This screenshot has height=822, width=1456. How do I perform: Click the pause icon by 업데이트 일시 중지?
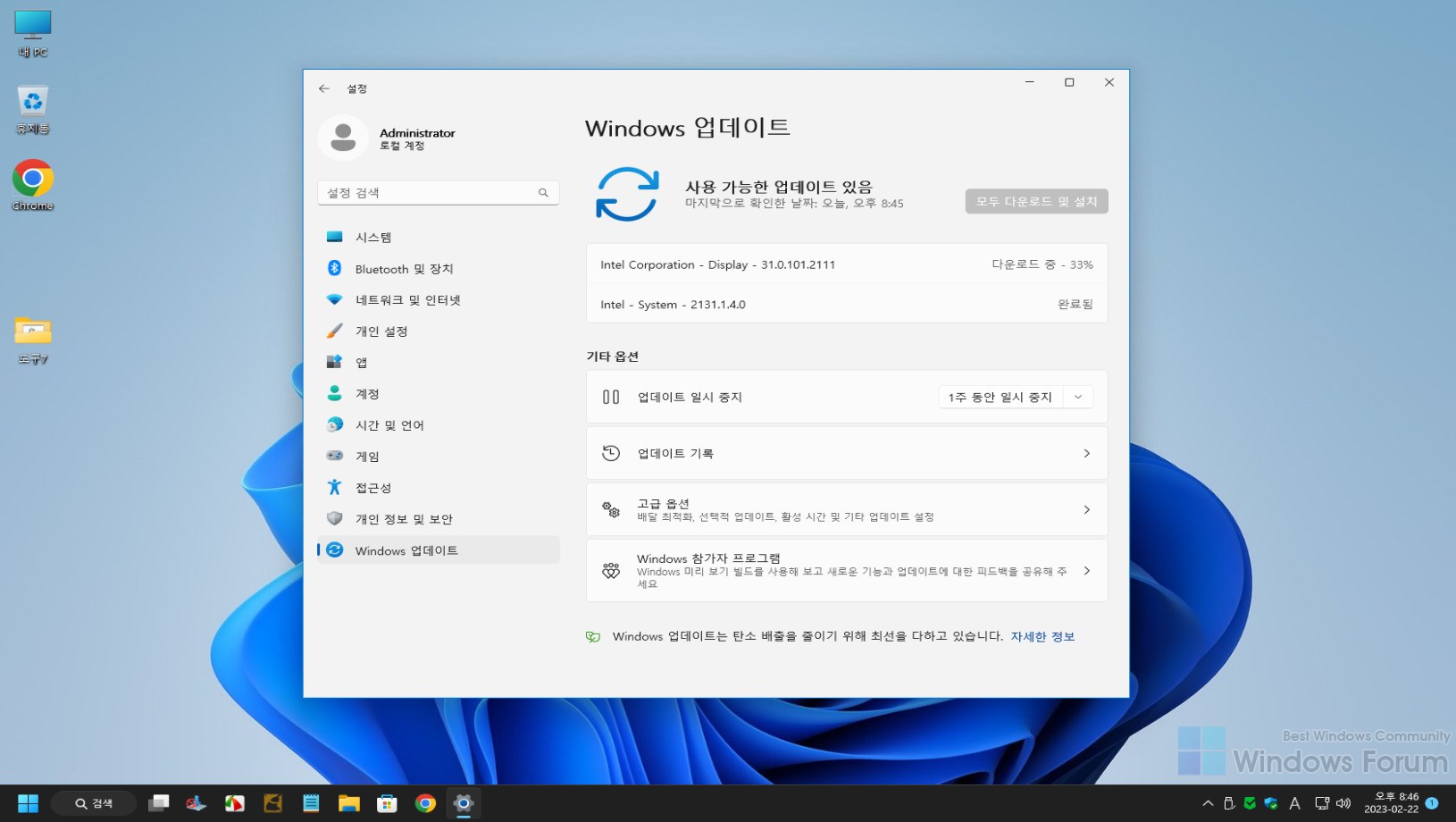(611, 397)
